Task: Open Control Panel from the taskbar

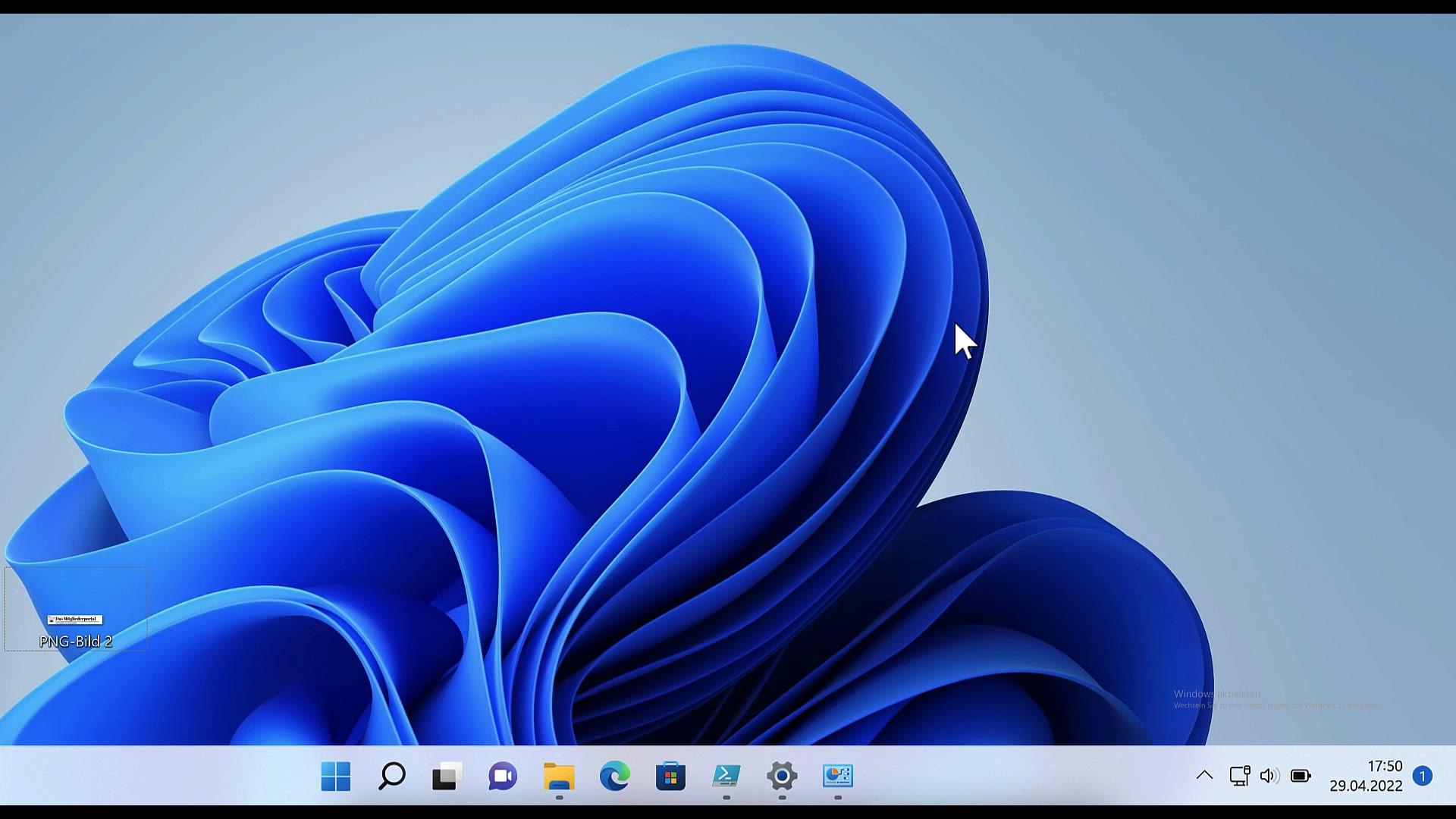Action: (838, 776)
